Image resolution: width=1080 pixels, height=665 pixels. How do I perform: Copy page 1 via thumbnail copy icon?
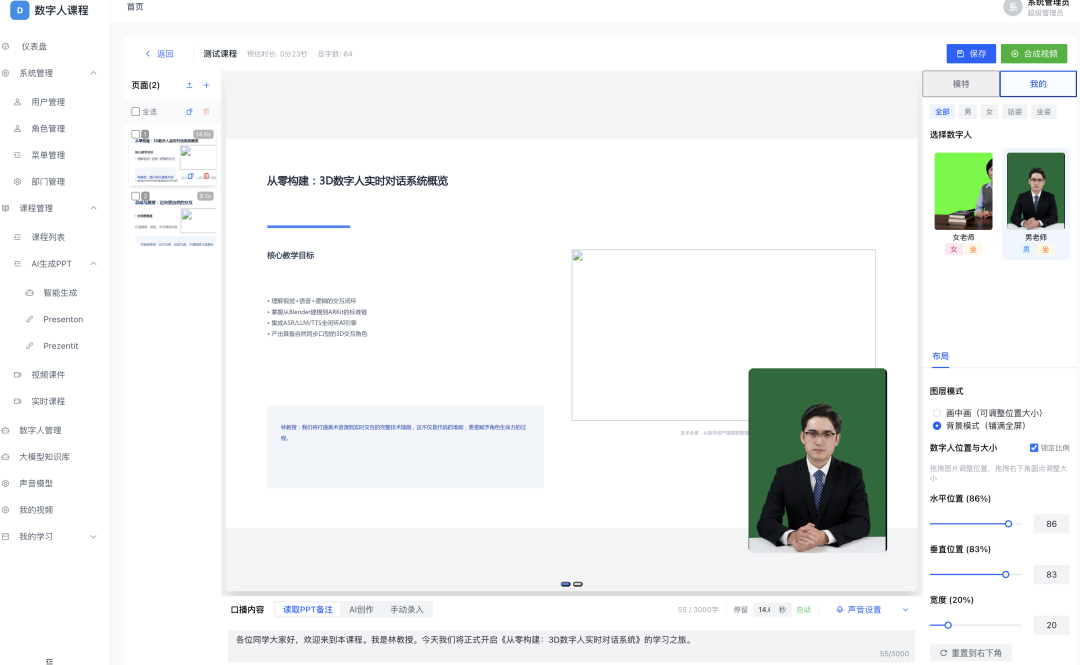pos(191,176)
